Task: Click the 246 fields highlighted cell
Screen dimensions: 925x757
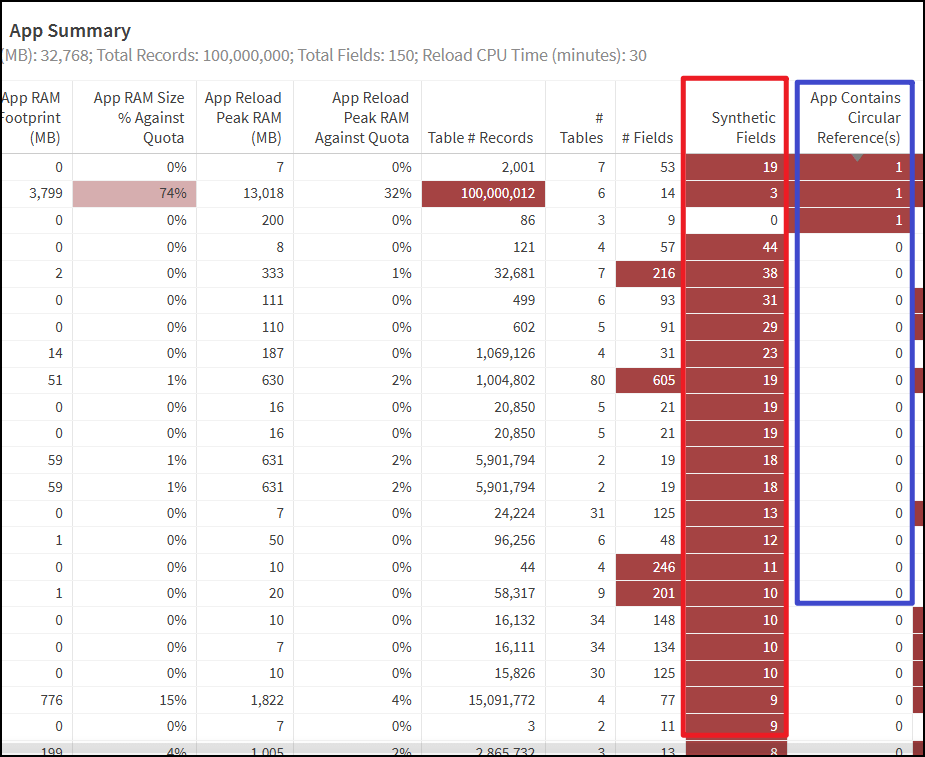Action: click(x=648, y=567)
